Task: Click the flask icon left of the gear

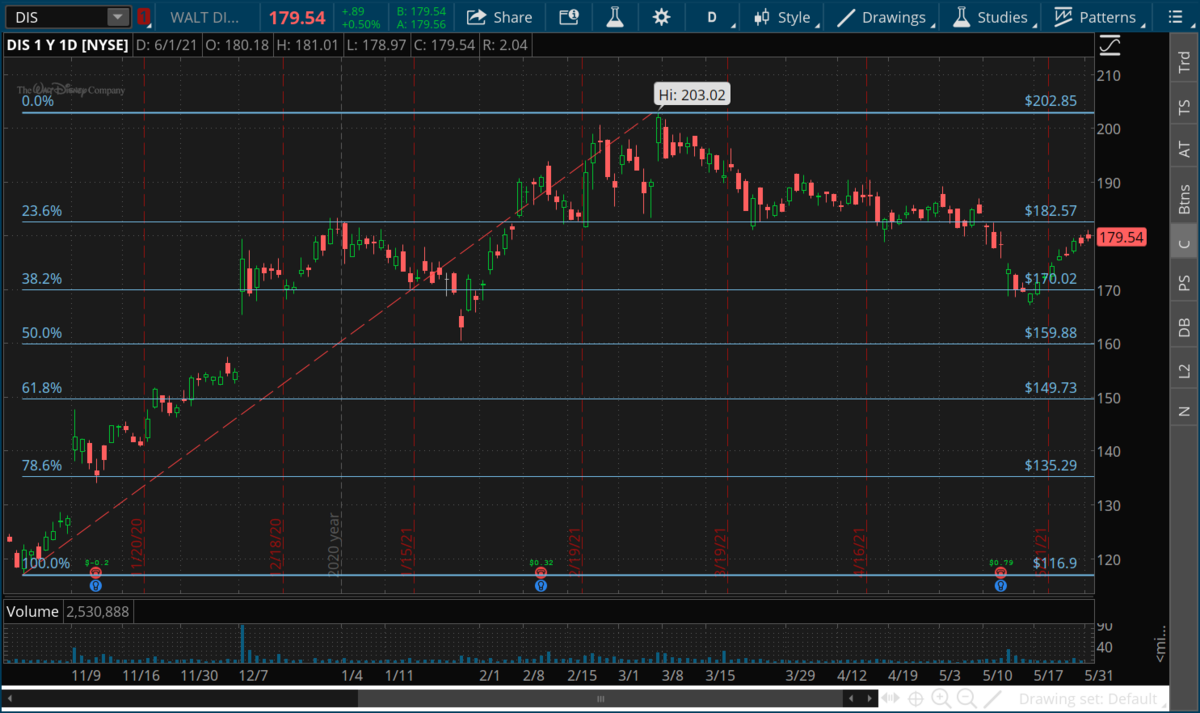Action: (614, 17)
